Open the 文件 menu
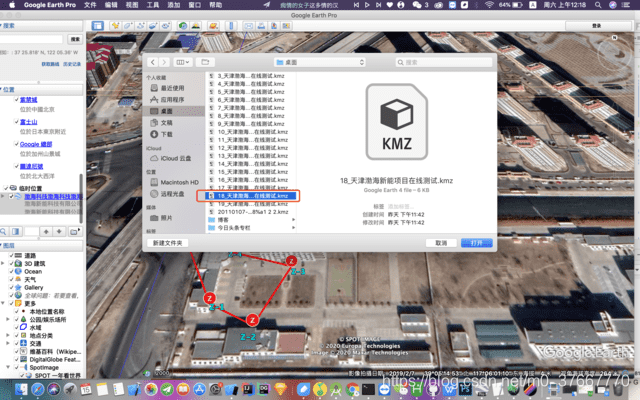The image size is (640, 400). coord(90,5)
